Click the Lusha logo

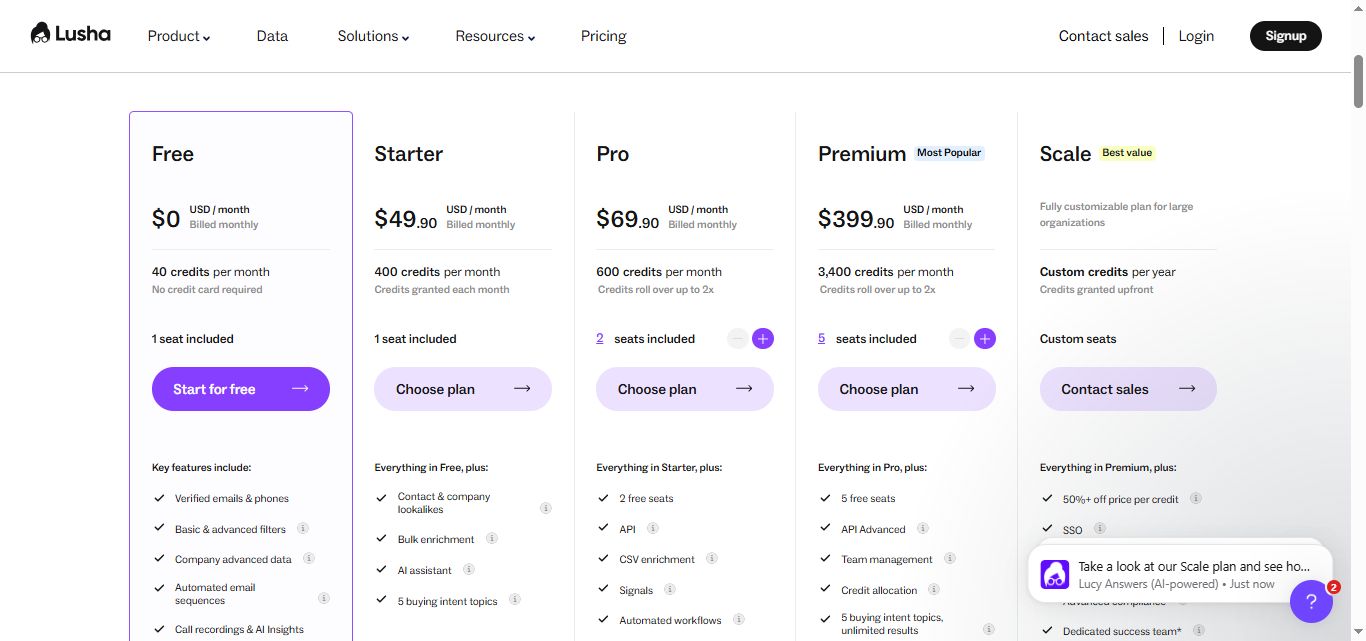click(x=70, y=33)
